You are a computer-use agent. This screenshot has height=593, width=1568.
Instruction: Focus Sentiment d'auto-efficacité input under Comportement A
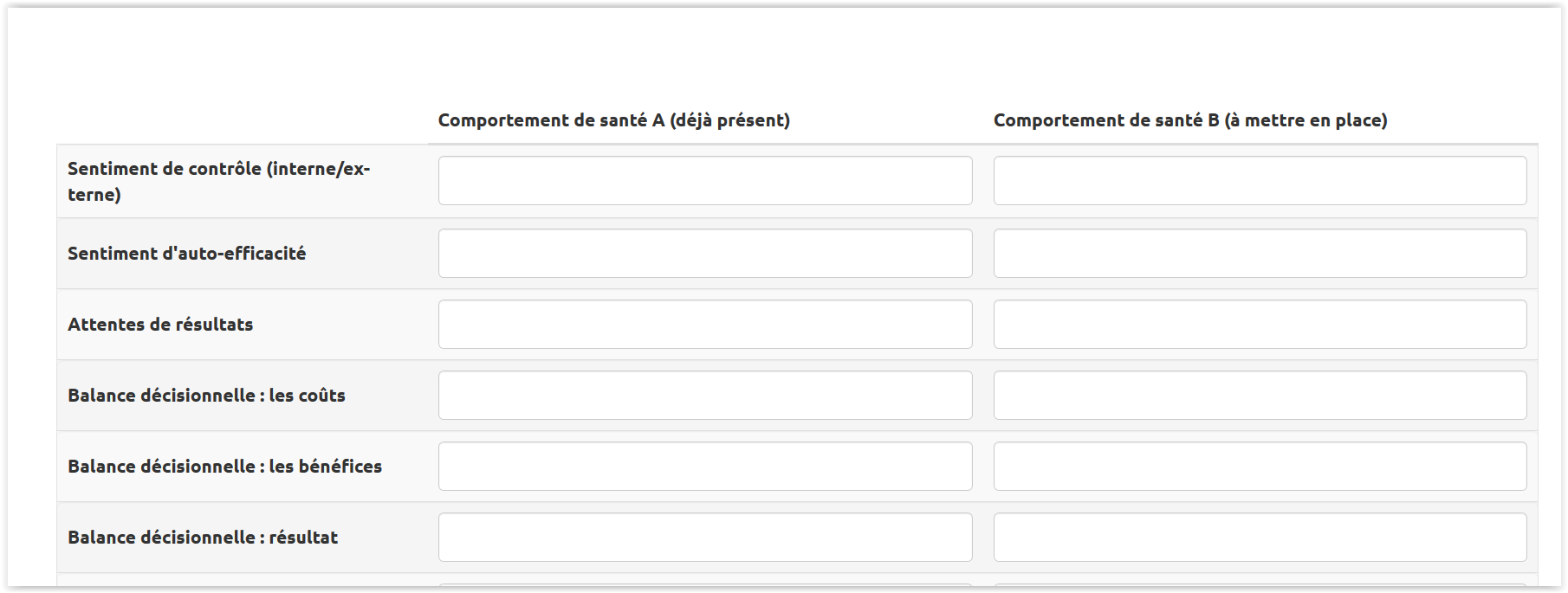[704, 254]
